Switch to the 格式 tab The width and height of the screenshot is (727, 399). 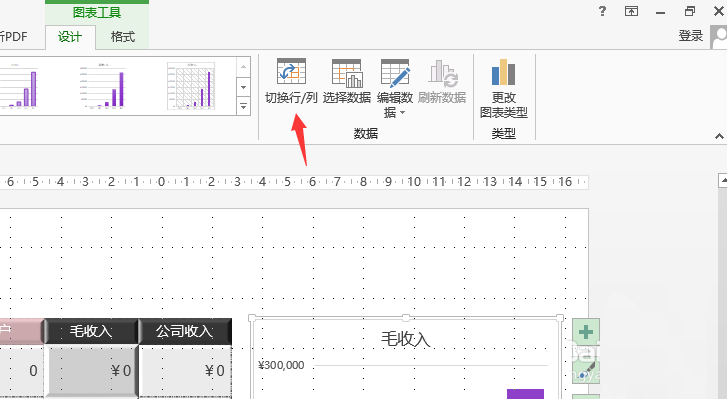[122, 37]
